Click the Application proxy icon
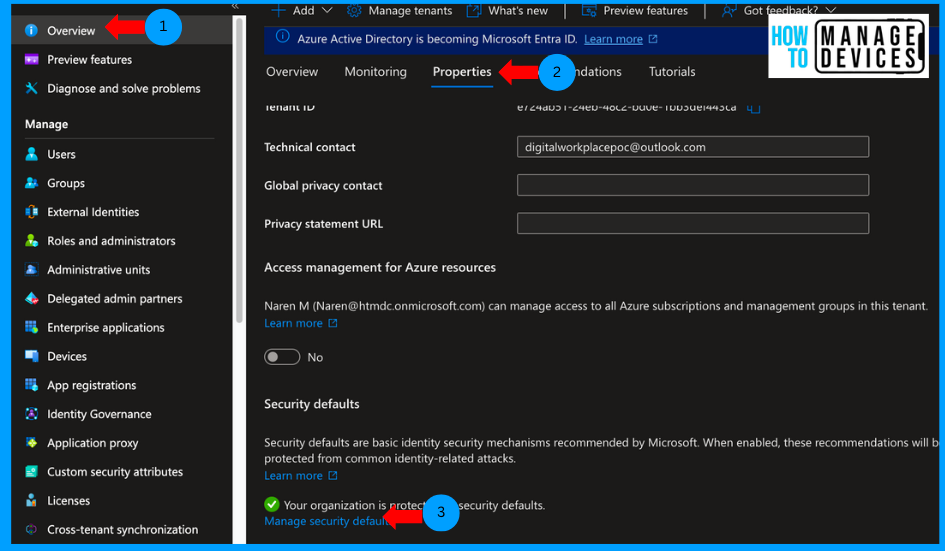This screenshot has height=551, width=945. tap(31, 443)
